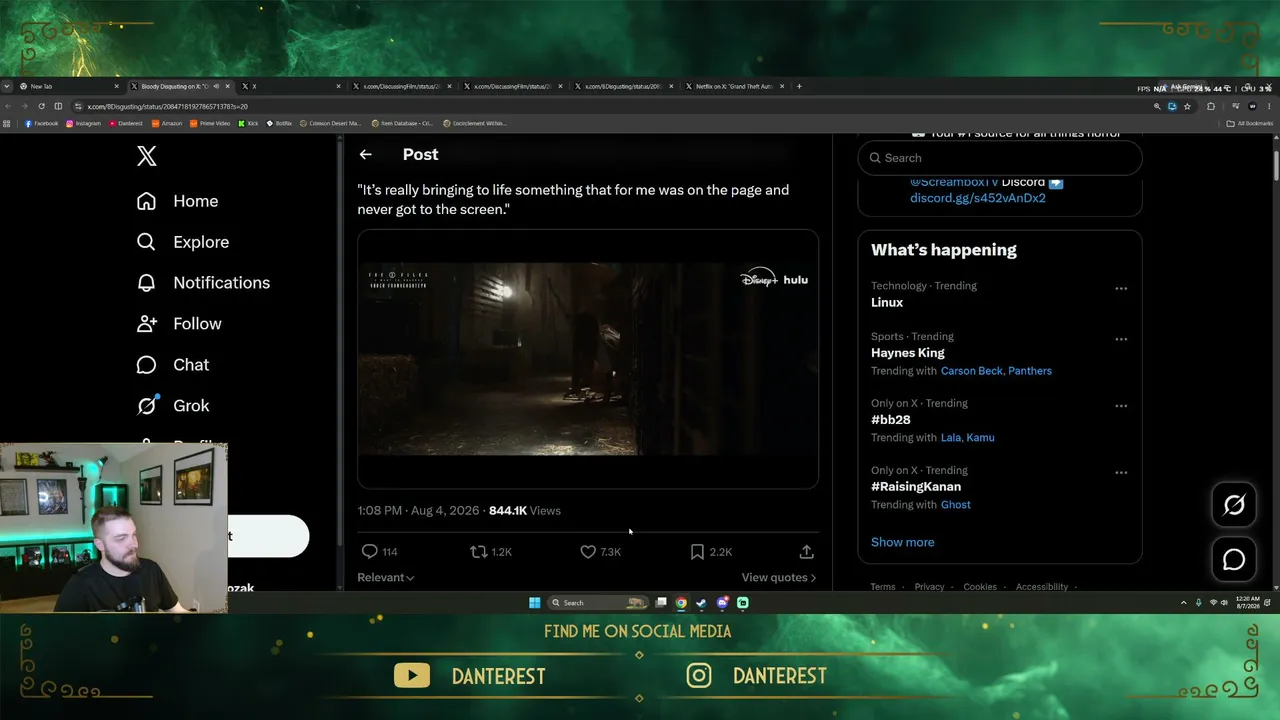
Task: Open the All Bookmarks folder
Action: 1250,124
